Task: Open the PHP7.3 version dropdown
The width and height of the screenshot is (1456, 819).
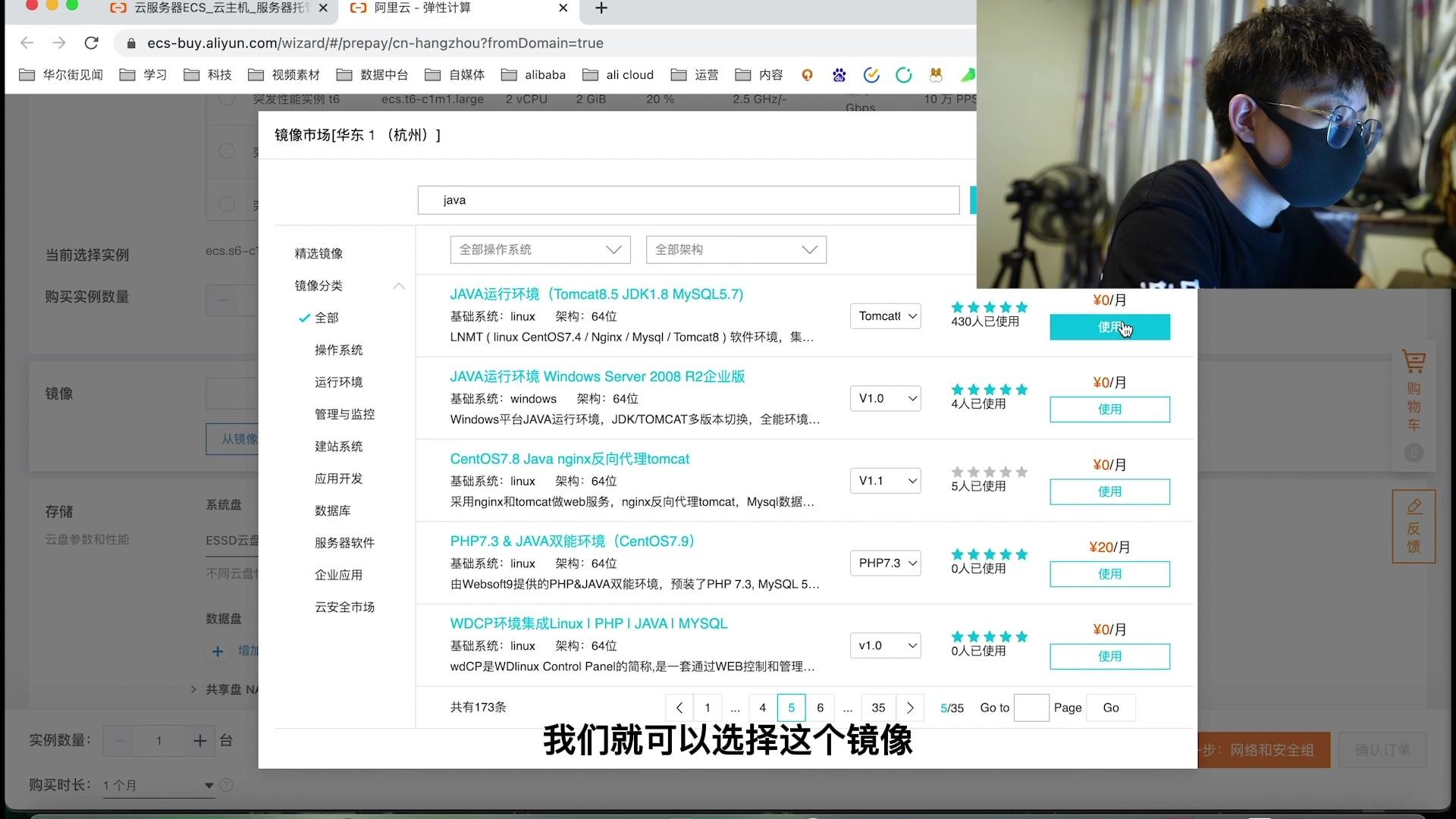Action: tap(885, 563)
